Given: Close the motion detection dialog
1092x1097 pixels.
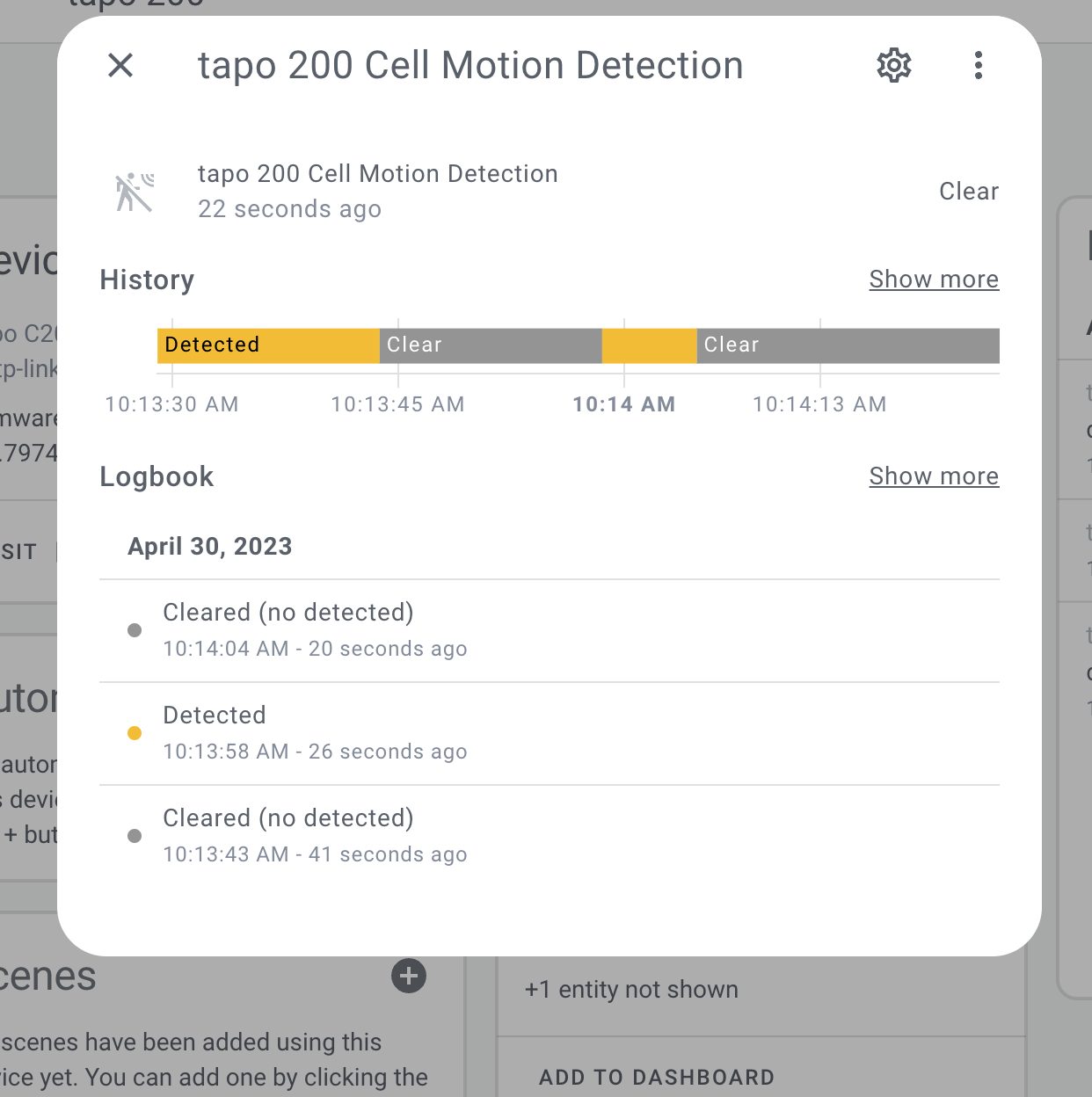Looking at the screenshot, I should (x=120, y=65).
